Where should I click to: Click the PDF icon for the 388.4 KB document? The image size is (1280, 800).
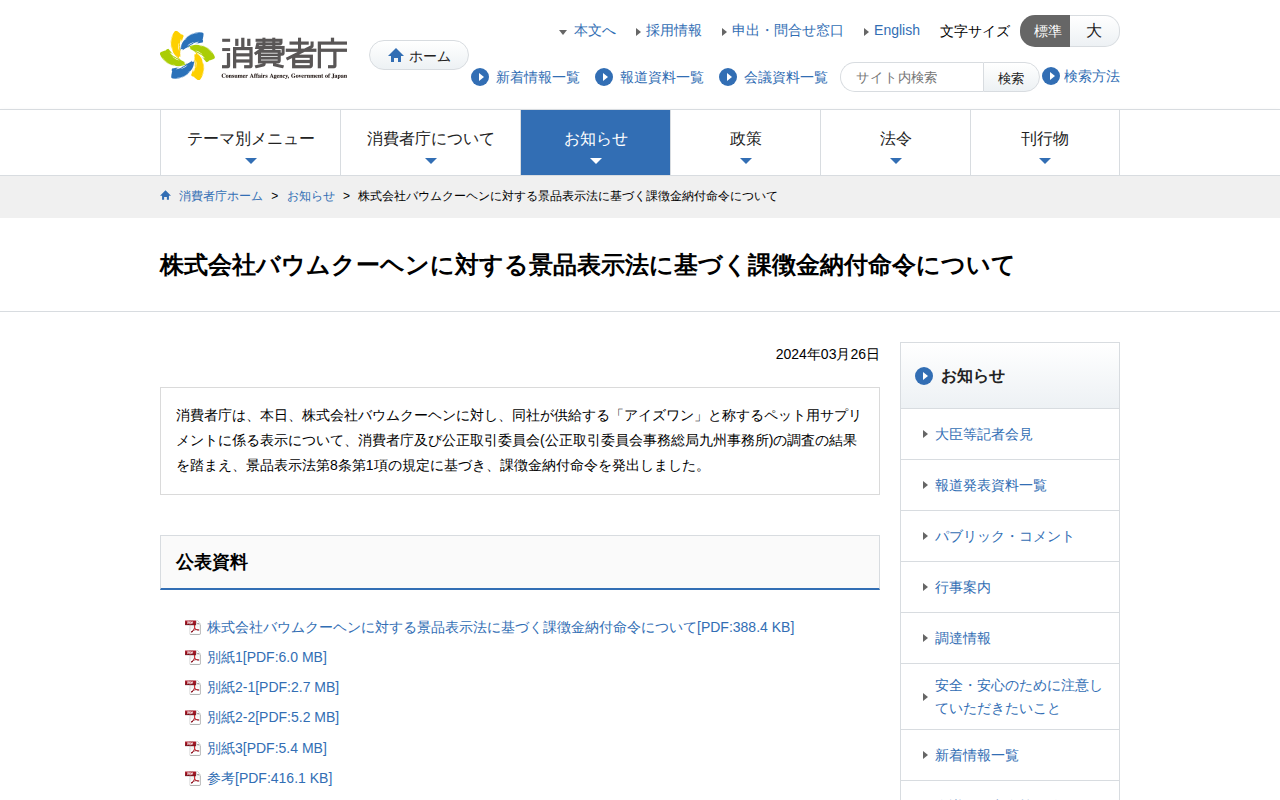pos(193,627)
